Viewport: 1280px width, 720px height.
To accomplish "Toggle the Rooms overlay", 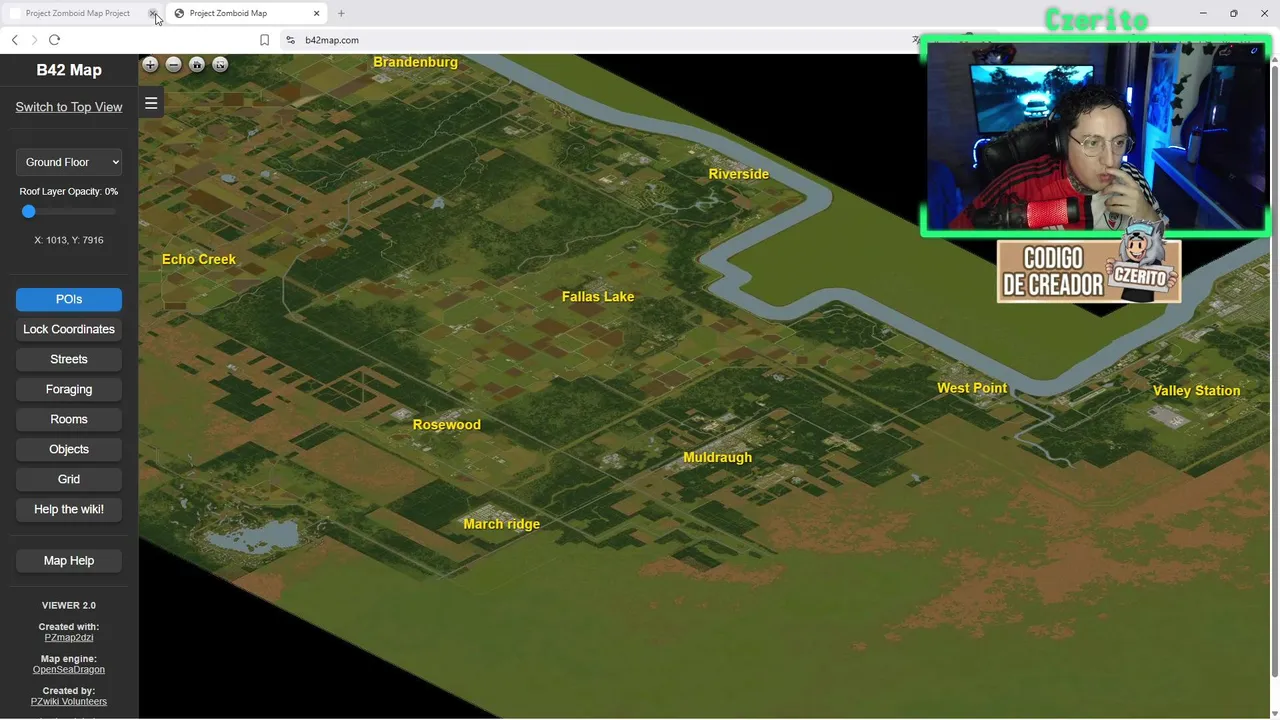I will 69,419.
